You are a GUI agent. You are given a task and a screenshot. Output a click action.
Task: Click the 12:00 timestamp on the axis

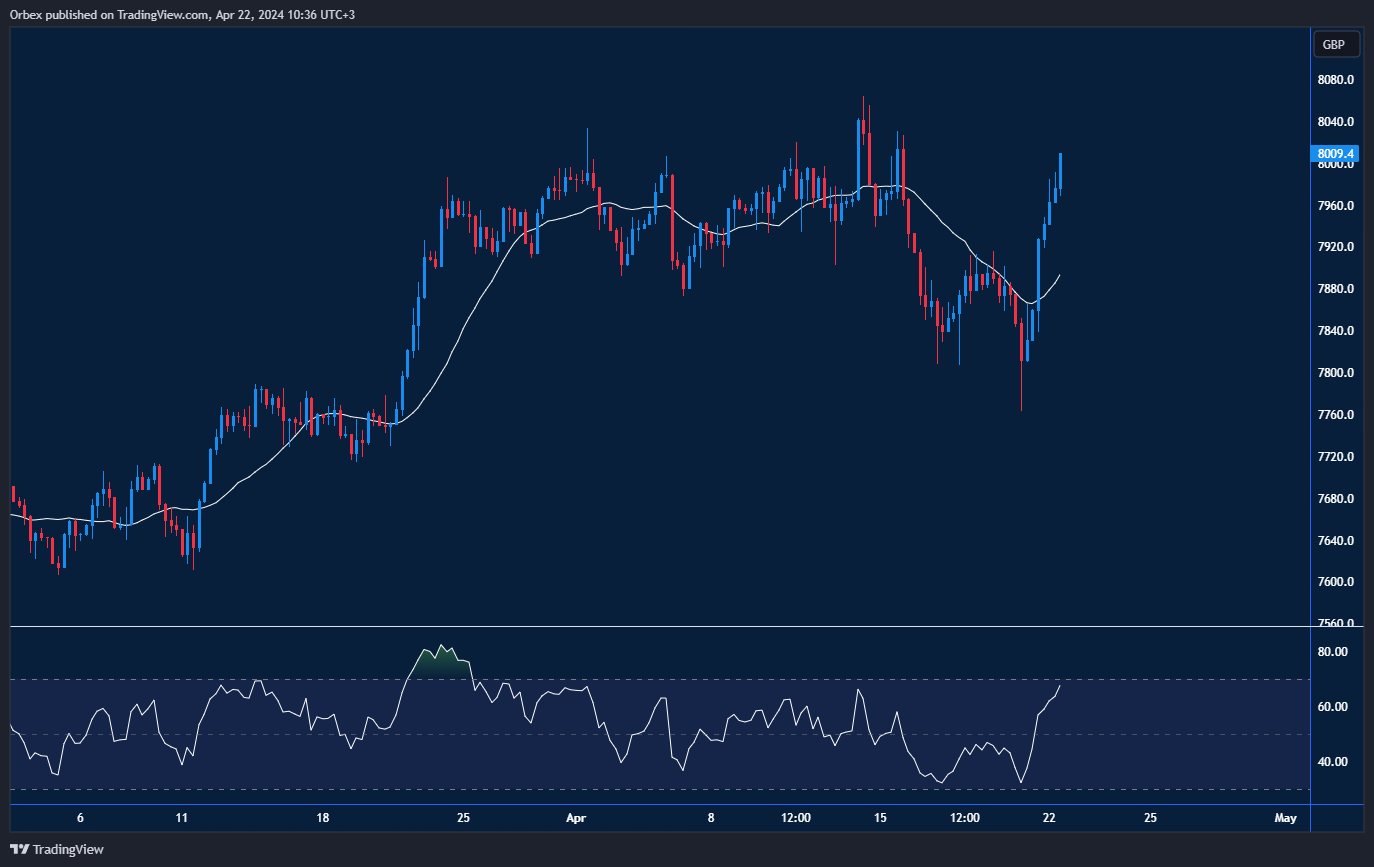(795, 817)
